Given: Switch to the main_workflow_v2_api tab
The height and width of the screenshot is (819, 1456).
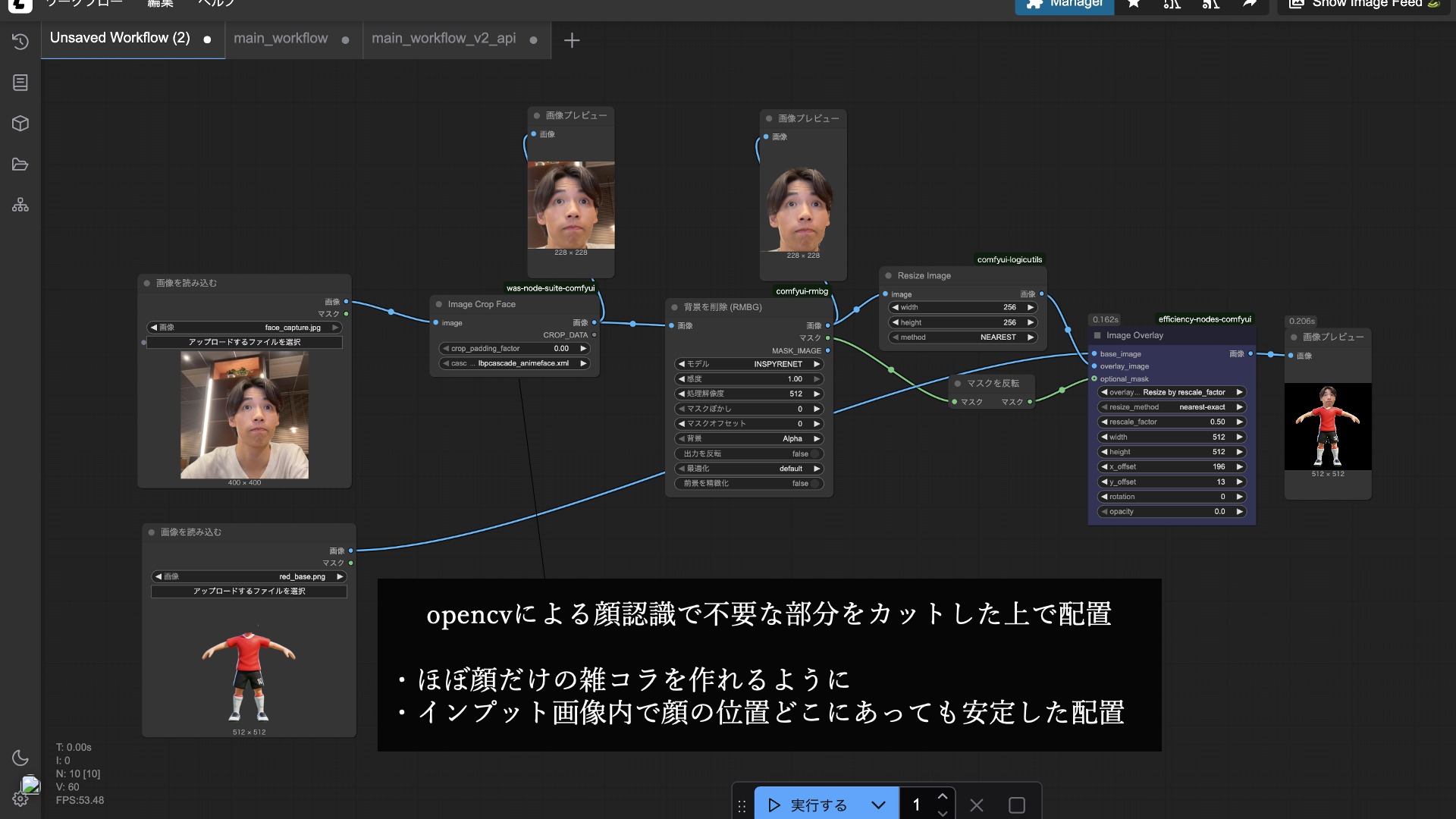Looking at the screenshot, I should 444,39.
